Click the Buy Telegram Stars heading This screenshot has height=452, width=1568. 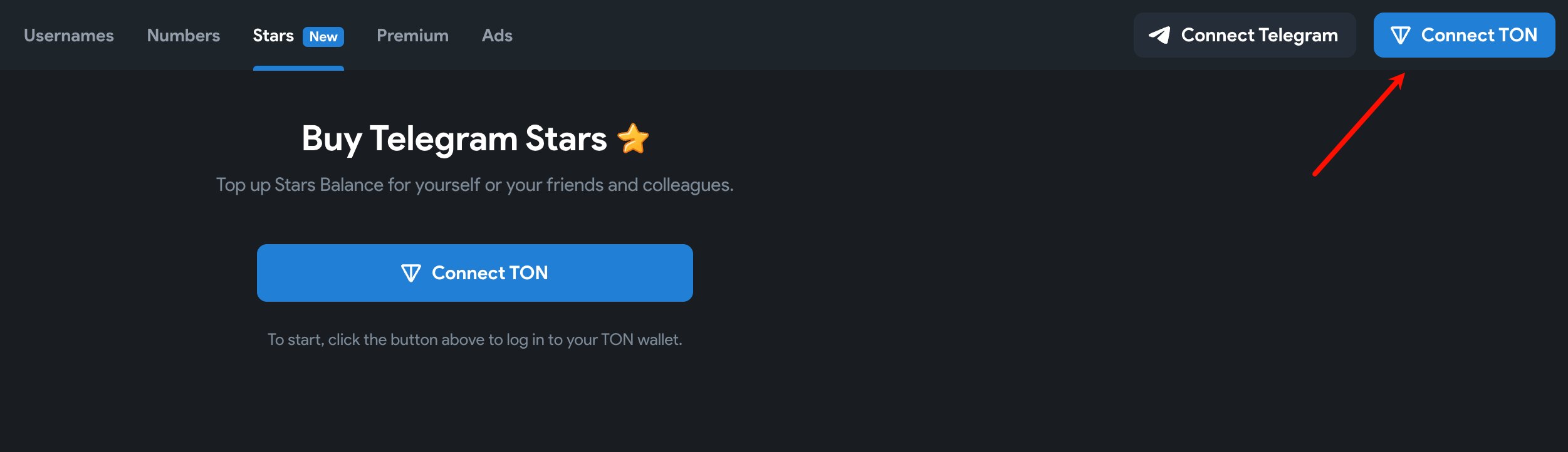pos(454,138)
